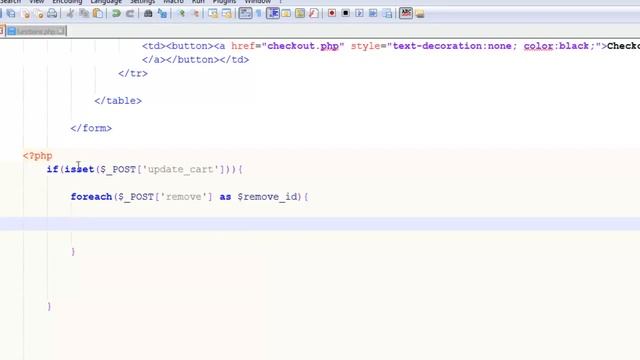This screenshot has width=640, height=360.
Task: Open the Function List icon
Action: point(313,13)
